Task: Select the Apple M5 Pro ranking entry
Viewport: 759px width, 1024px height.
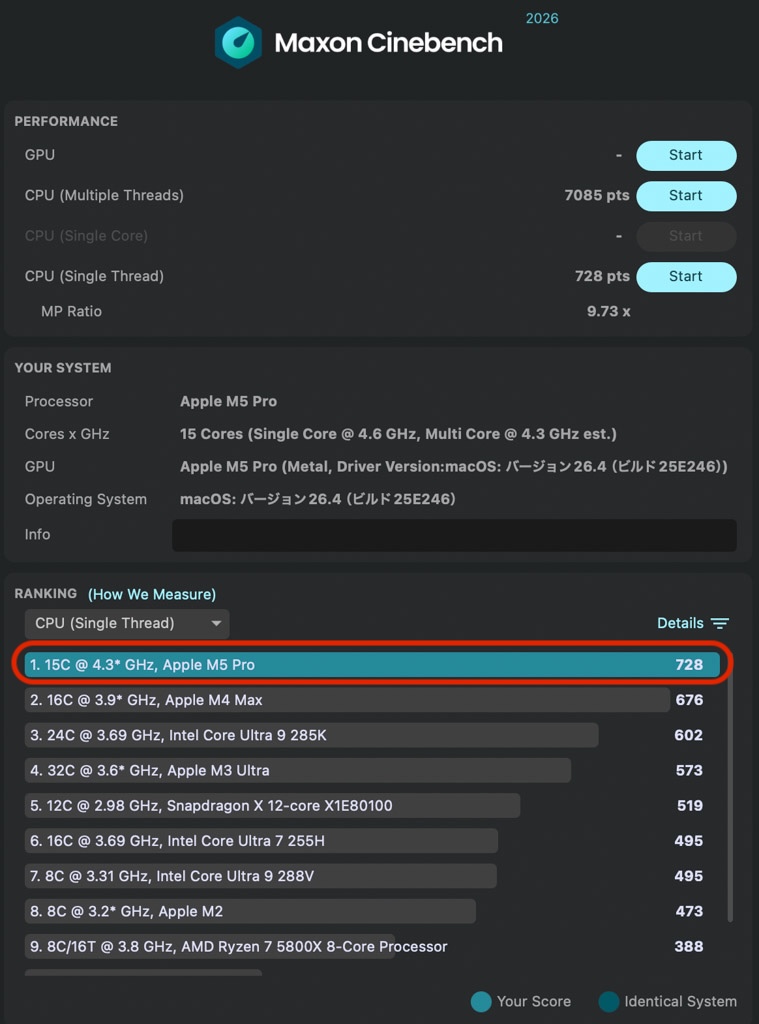Action: point(370,665)
